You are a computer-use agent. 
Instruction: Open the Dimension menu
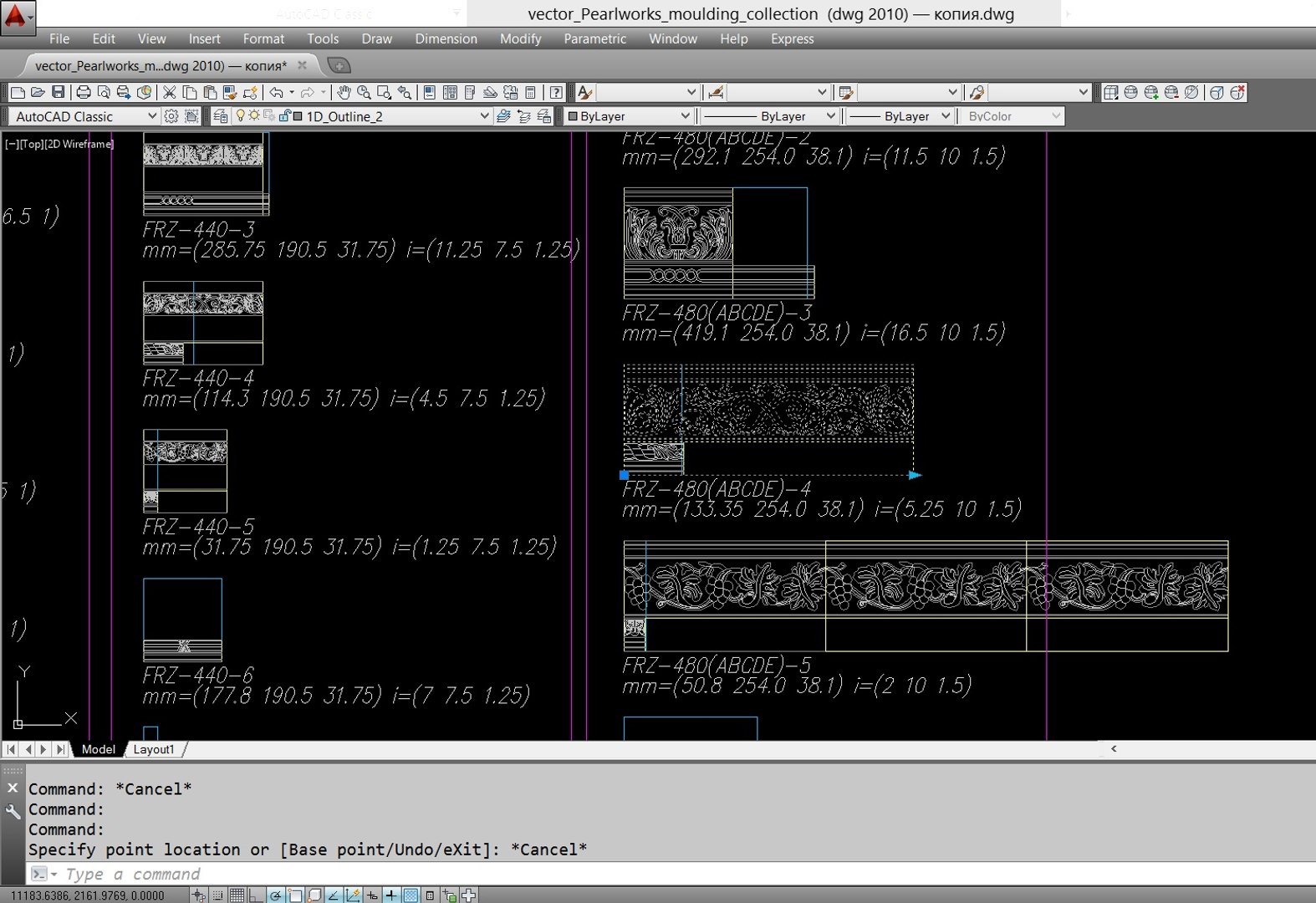pyautogui.click(x=446, y=38)
